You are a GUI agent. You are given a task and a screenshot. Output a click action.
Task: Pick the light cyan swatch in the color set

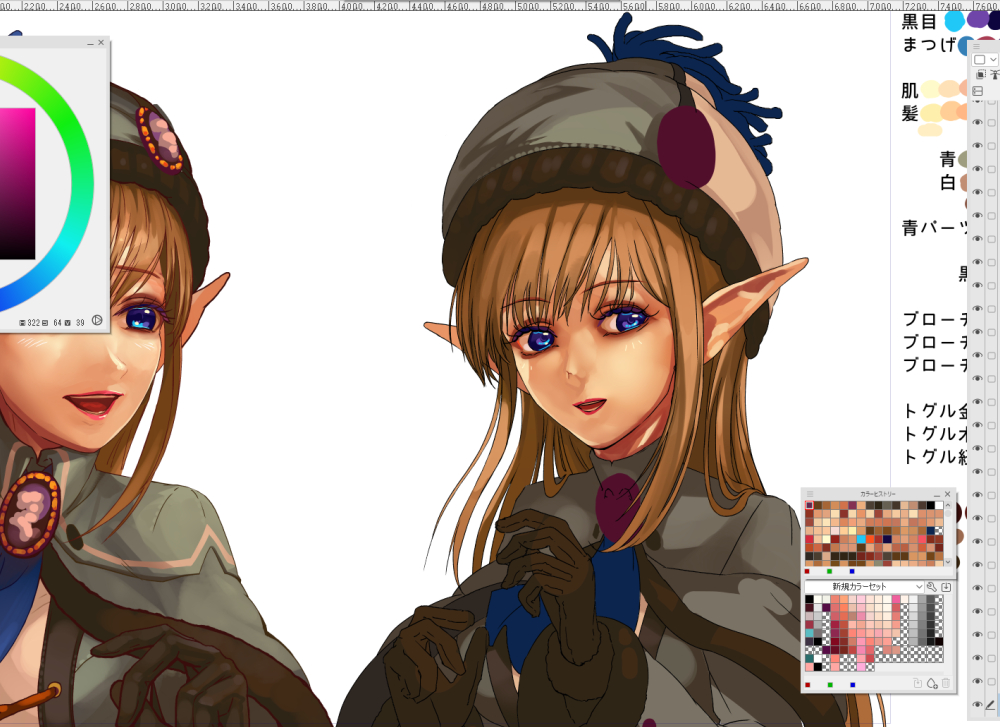point(809,633)
